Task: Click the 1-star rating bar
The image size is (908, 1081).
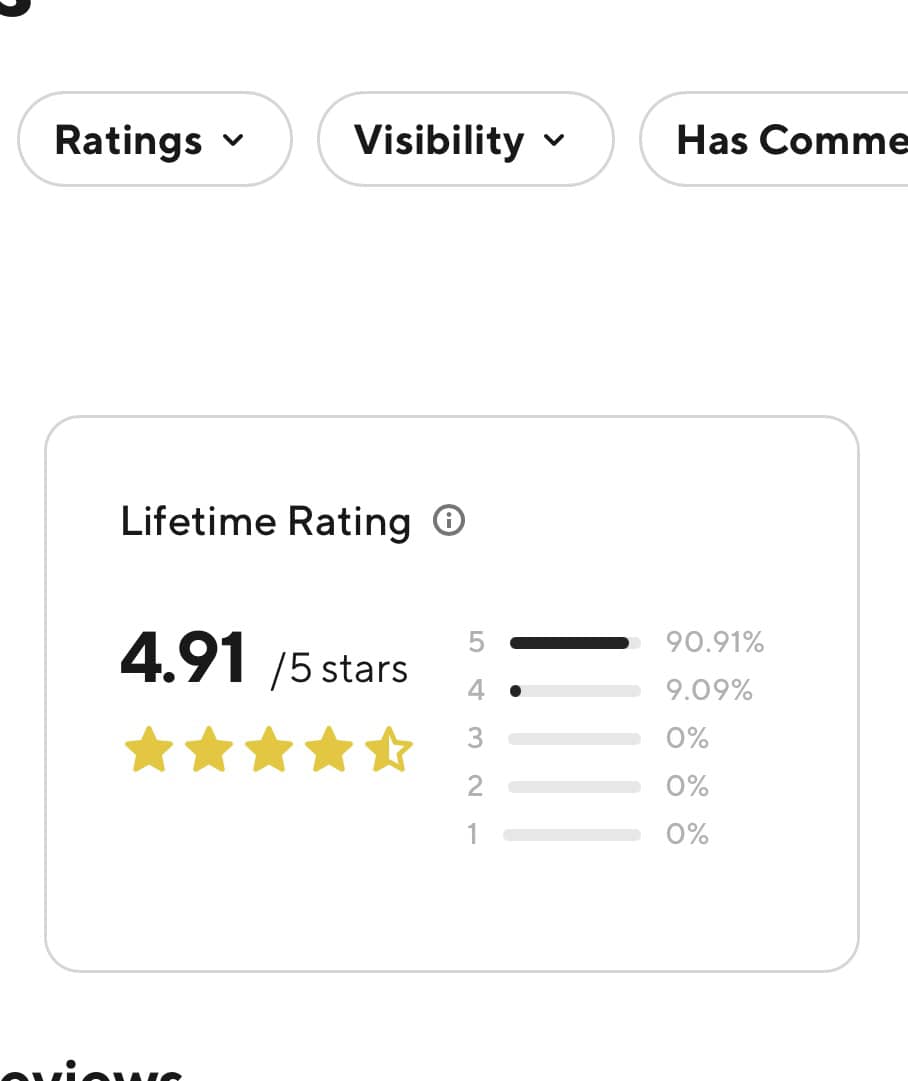Action: click(x=572, y=835)
